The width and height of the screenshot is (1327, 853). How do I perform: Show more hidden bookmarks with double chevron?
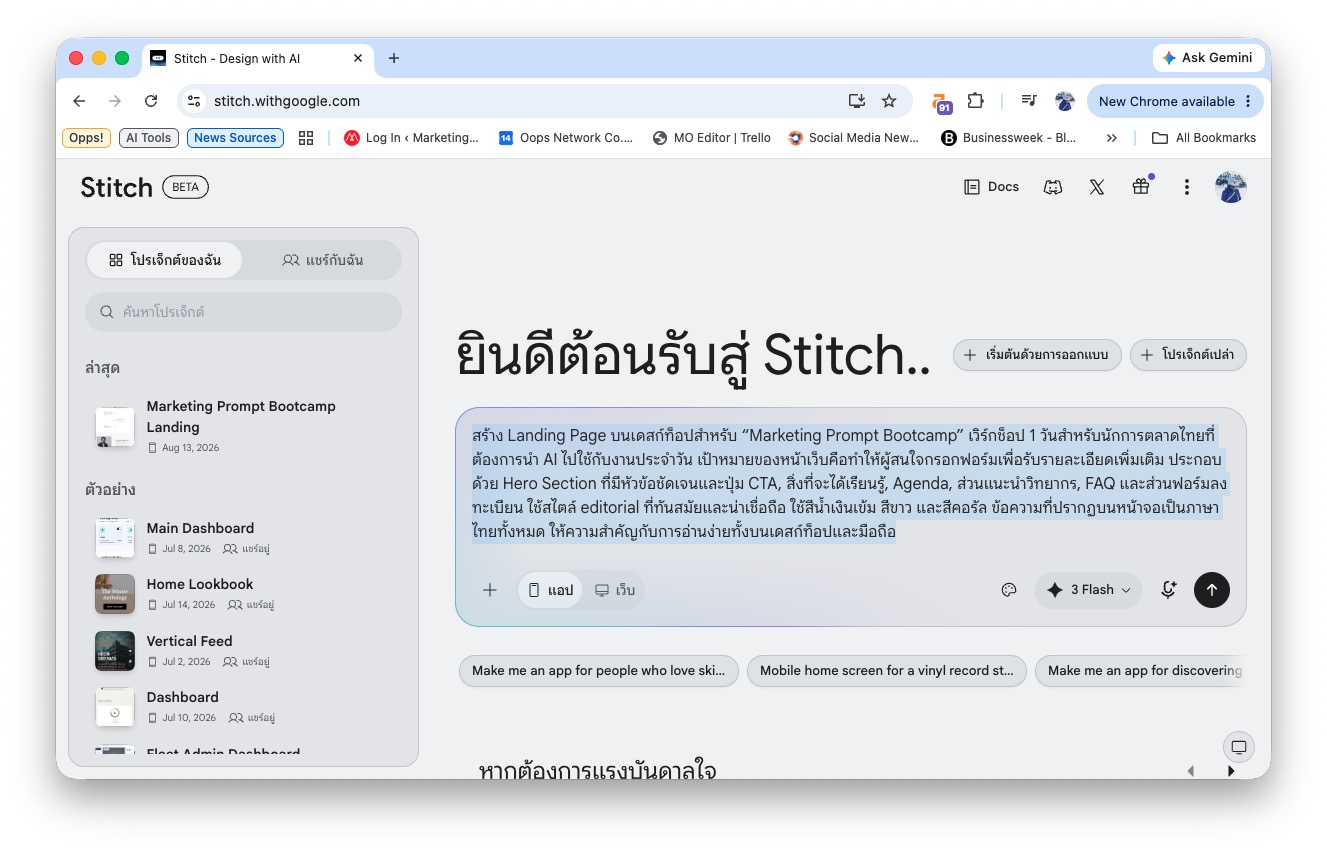(x=1112, y=138)
